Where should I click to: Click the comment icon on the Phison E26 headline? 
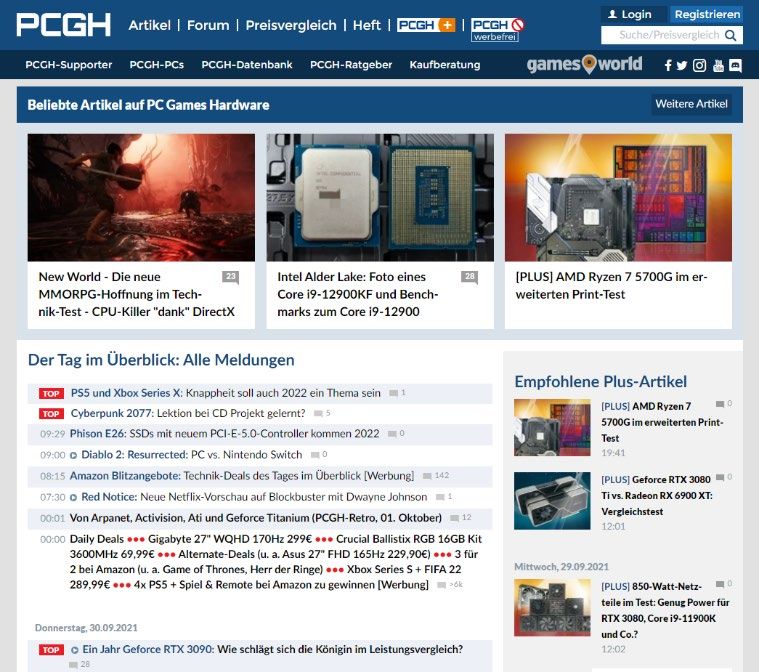392,434
